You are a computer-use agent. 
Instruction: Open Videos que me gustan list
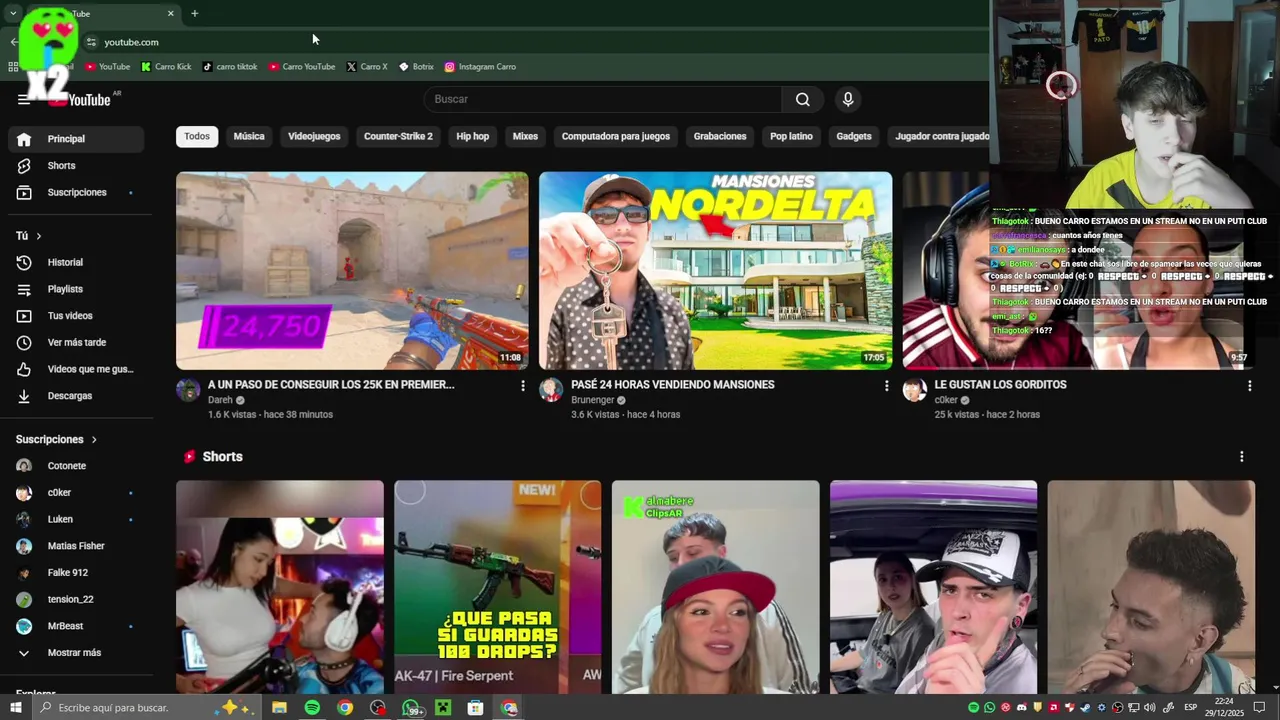pos(76,369)
